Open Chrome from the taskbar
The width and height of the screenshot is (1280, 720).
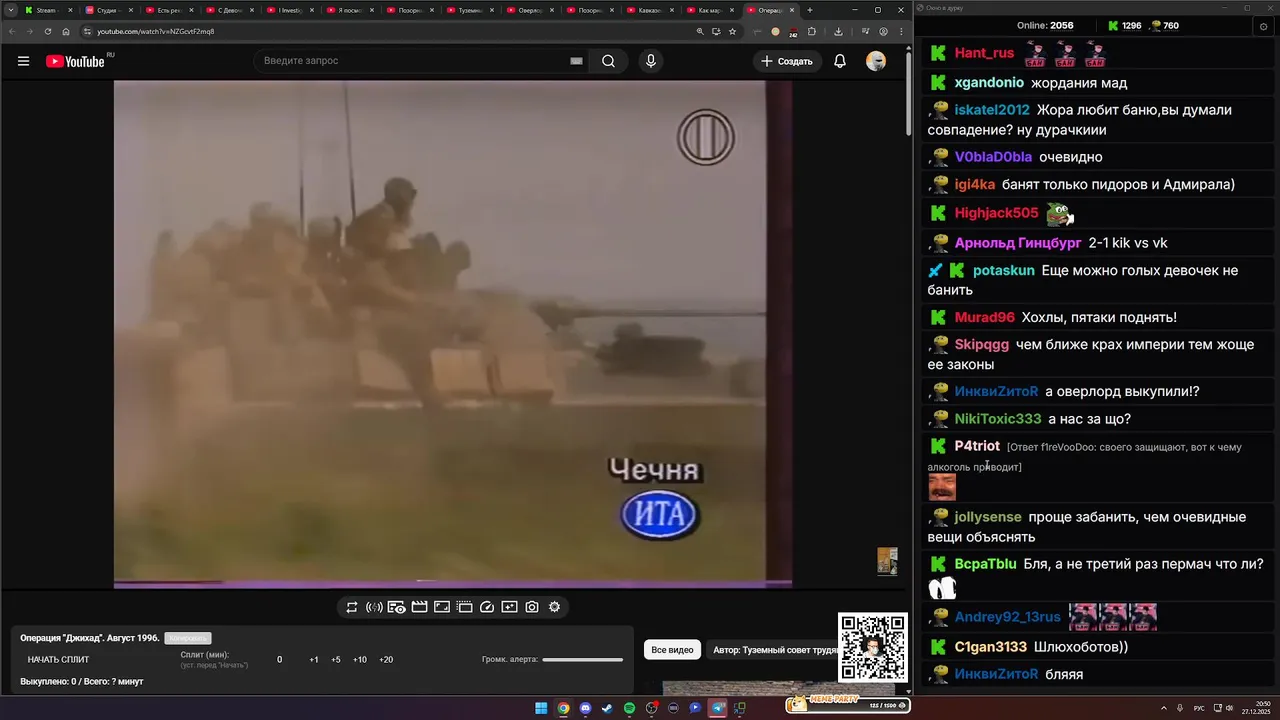click(564, 708)
